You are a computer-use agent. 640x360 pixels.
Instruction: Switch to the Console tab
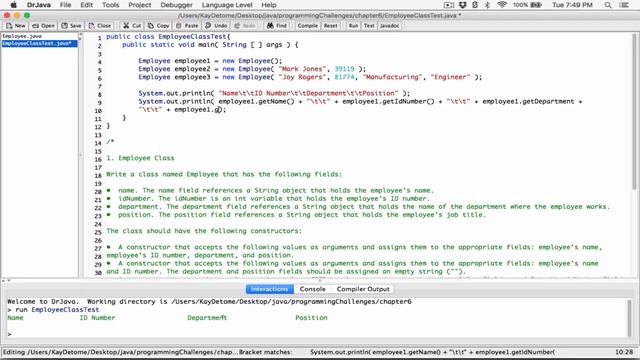tap(312, 289)
